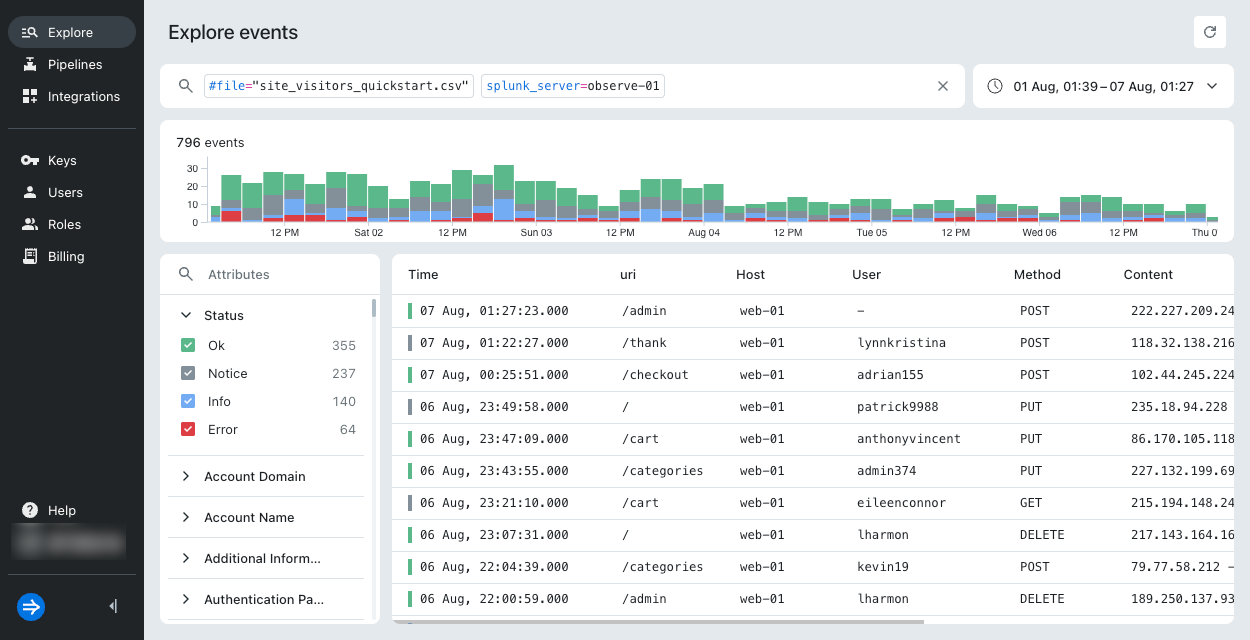
Task: Sort by the Time column header
Action: point(423,274)
